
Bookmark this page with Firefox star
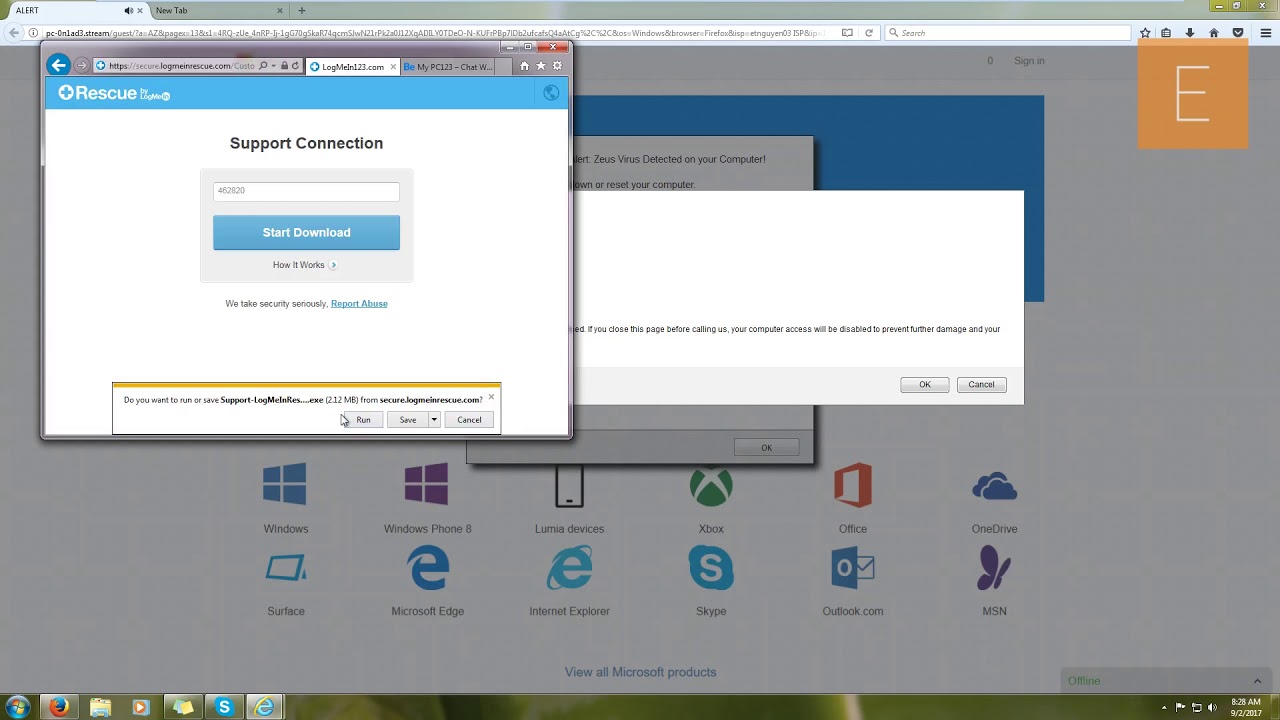[1145, 33]
